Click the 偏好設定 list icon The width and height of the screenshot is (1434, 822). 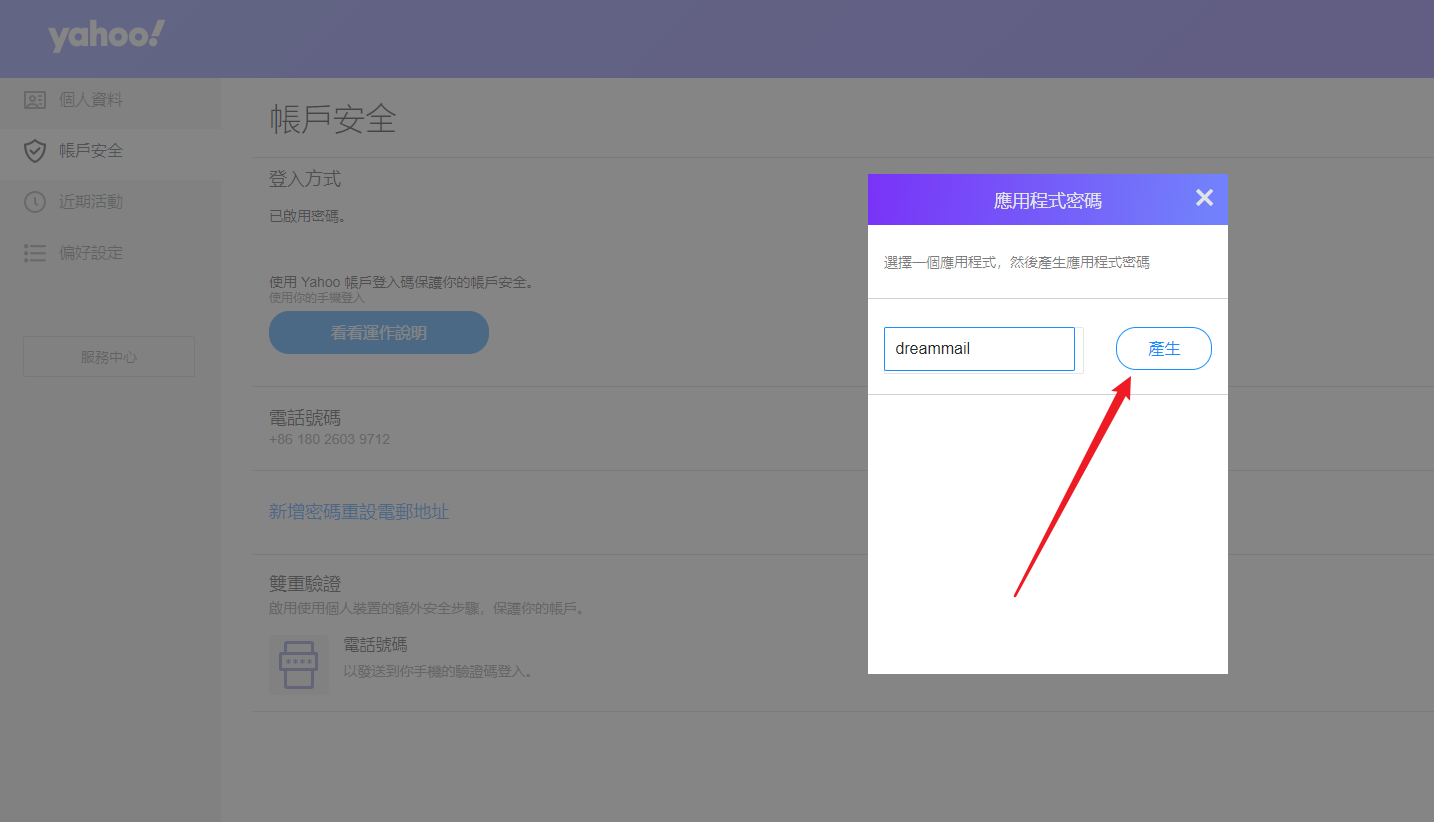tap(35, 253)
